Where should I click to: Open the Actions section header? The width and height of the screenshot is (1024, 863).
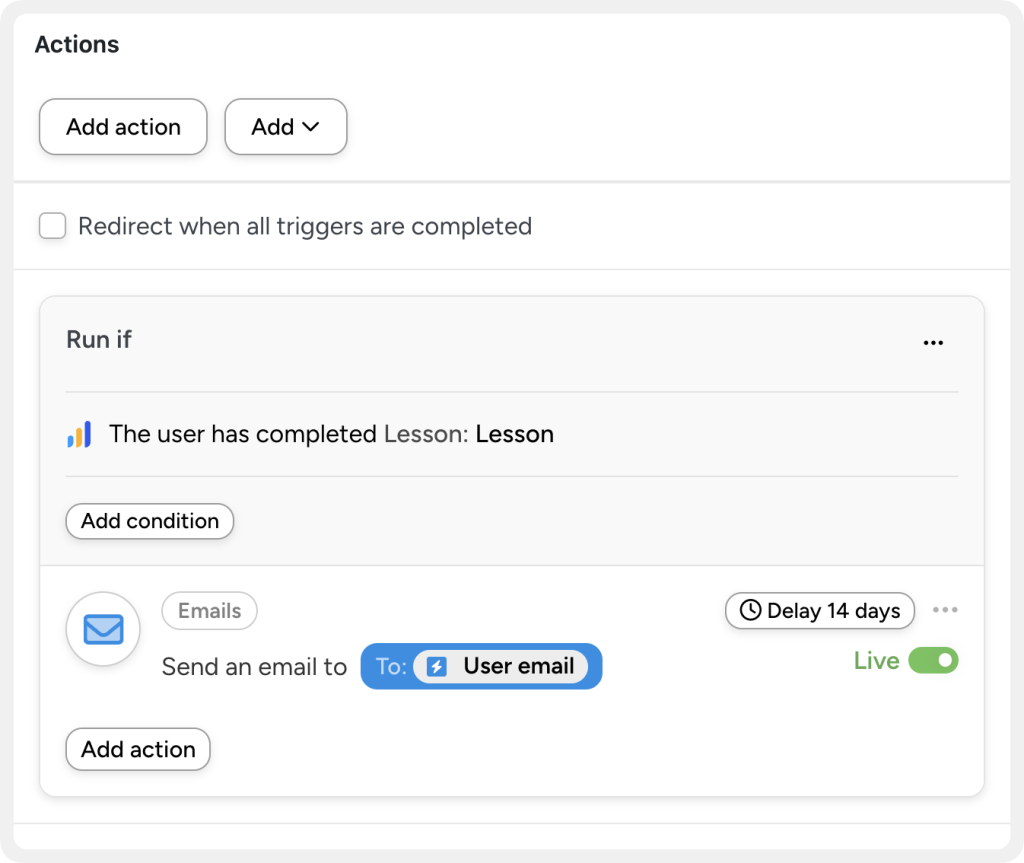[77, 44]
